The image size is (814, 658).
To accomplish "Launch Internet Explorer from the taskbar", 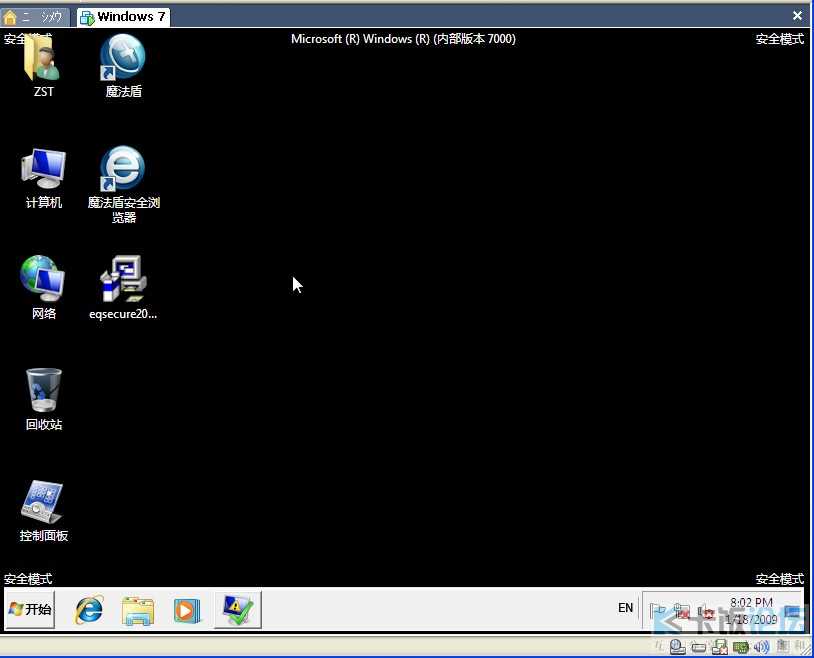I will point(89,609).
